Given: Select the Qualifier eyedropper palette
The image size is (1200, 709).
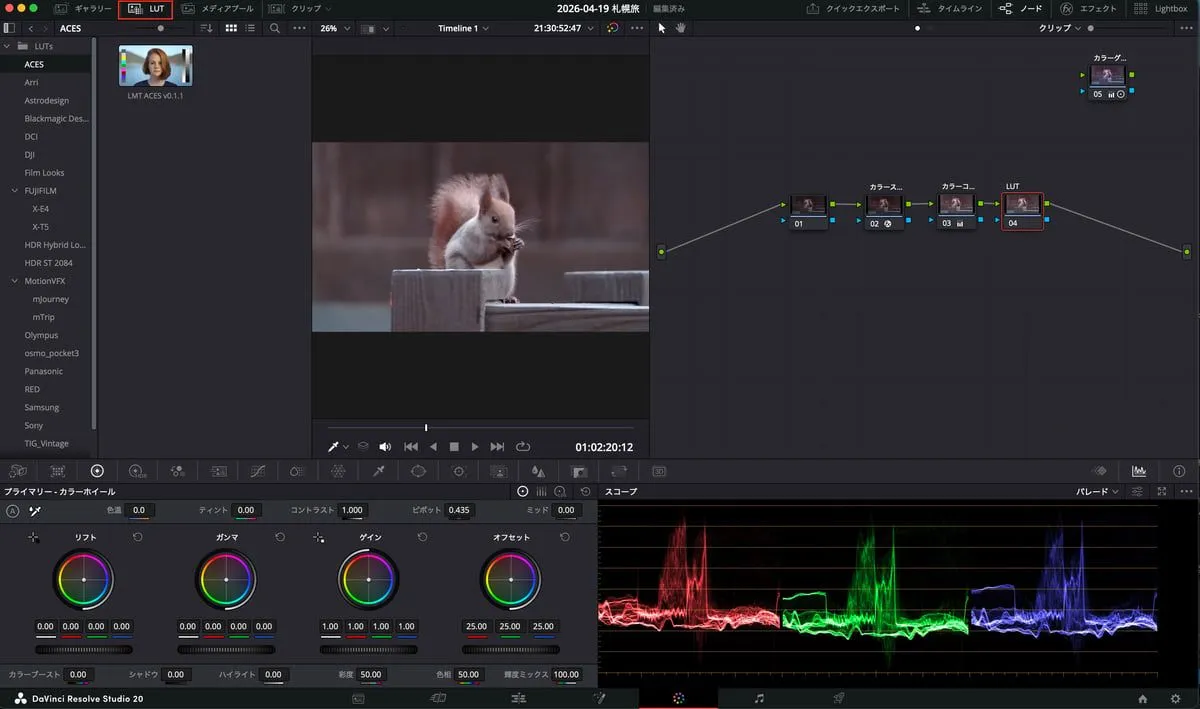Looking at the screenshot, I should pyautogui.click(x=378, y=471).
